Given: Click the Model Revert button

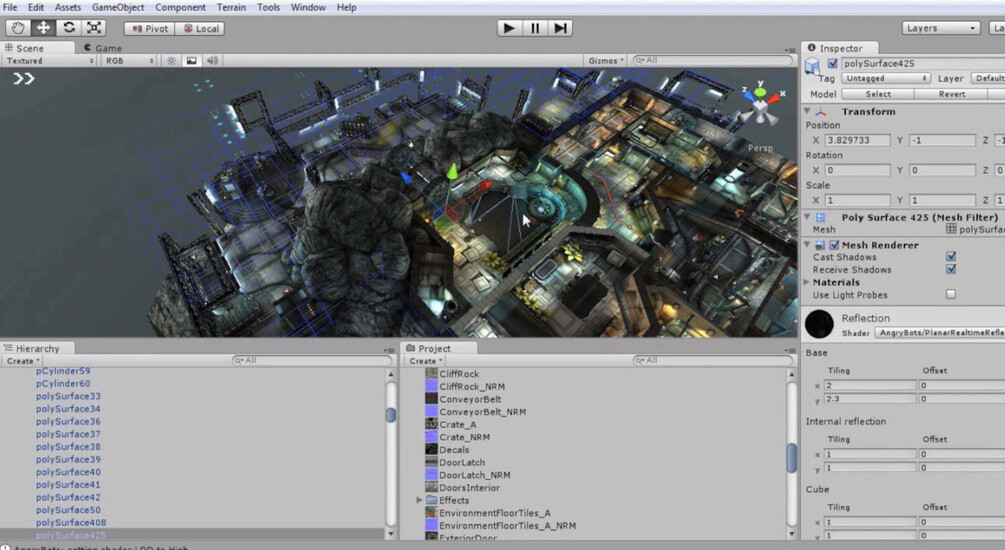Looking at the screenshot, I should tap(952, 94).
